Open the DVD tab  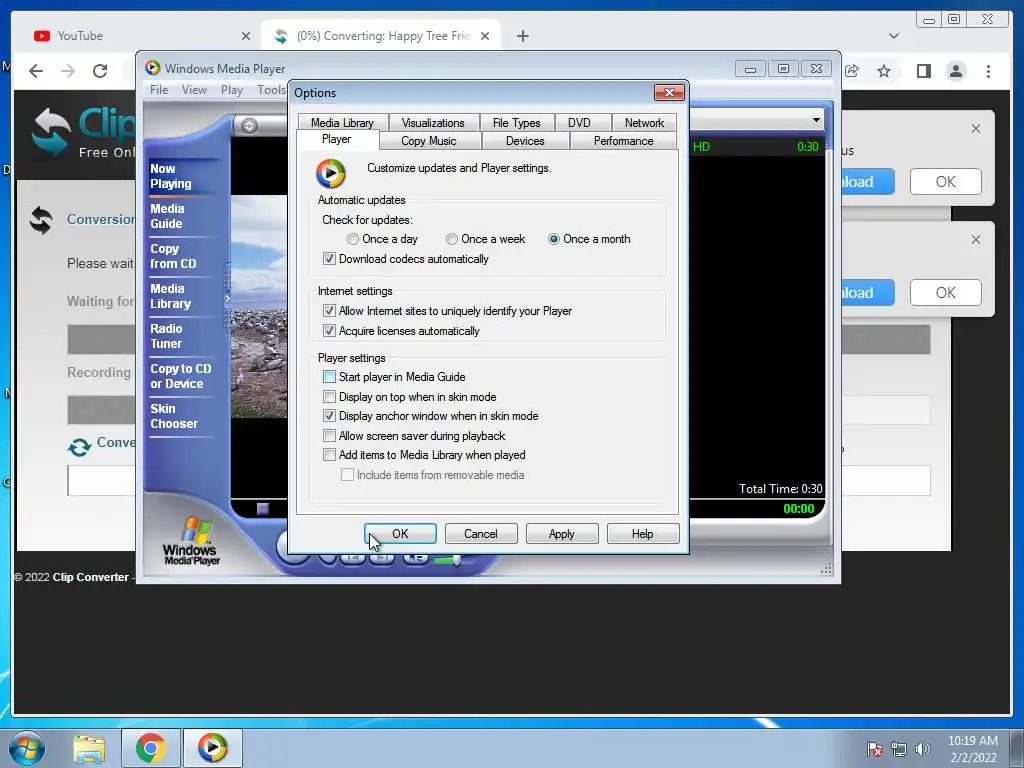(x=579, y=123)
